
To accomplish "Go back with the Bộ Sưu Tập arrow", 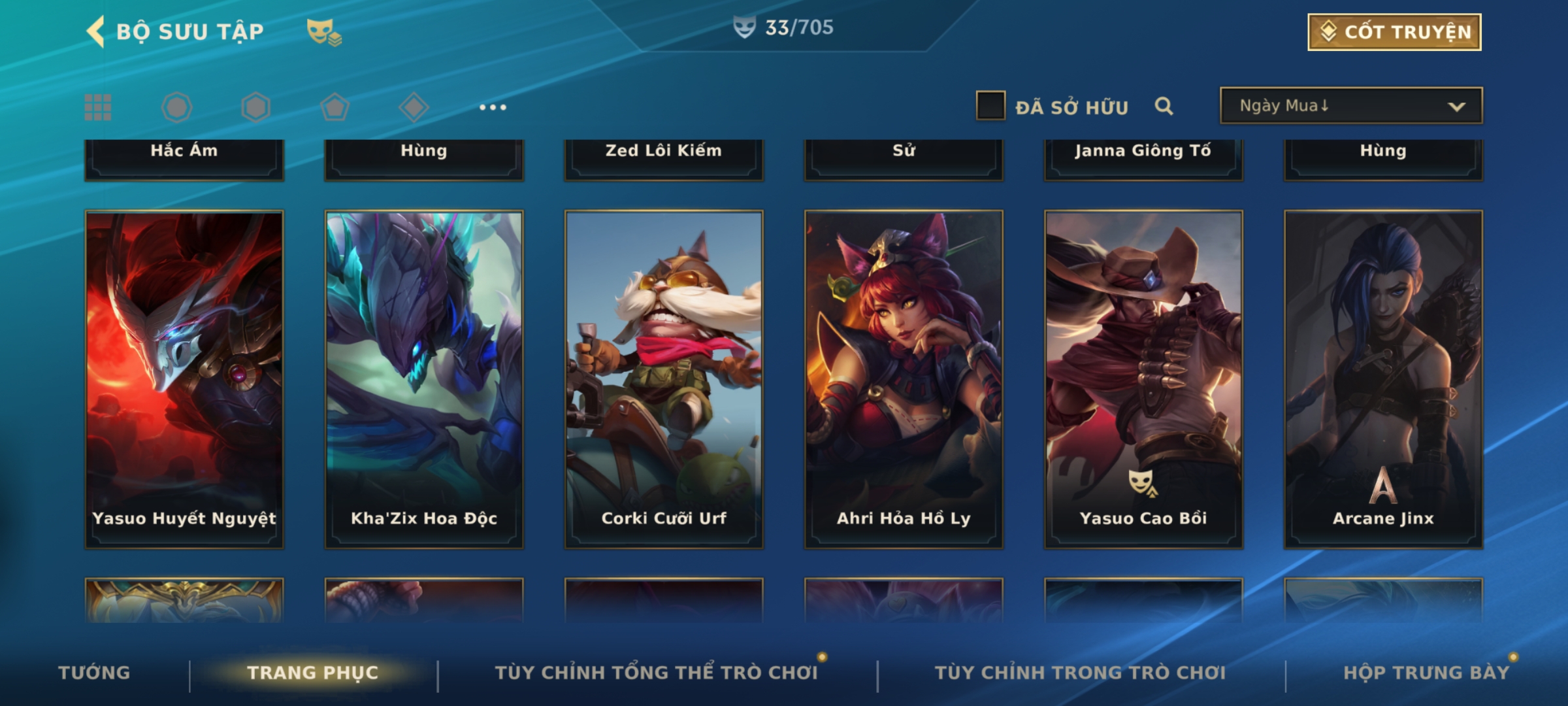I will pos(95,31).
